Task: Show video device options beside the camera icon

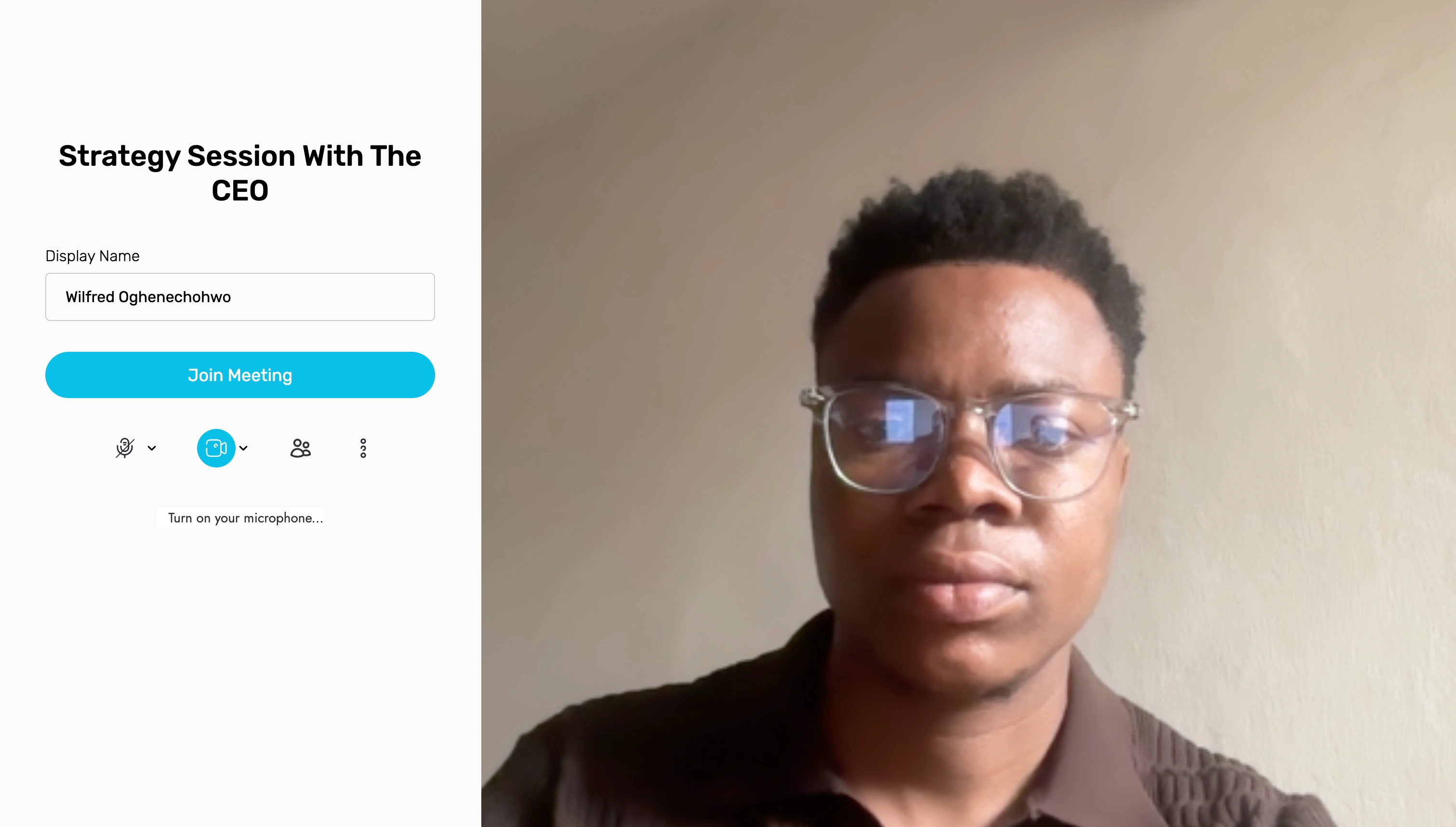Action: (x=243, y=448)
